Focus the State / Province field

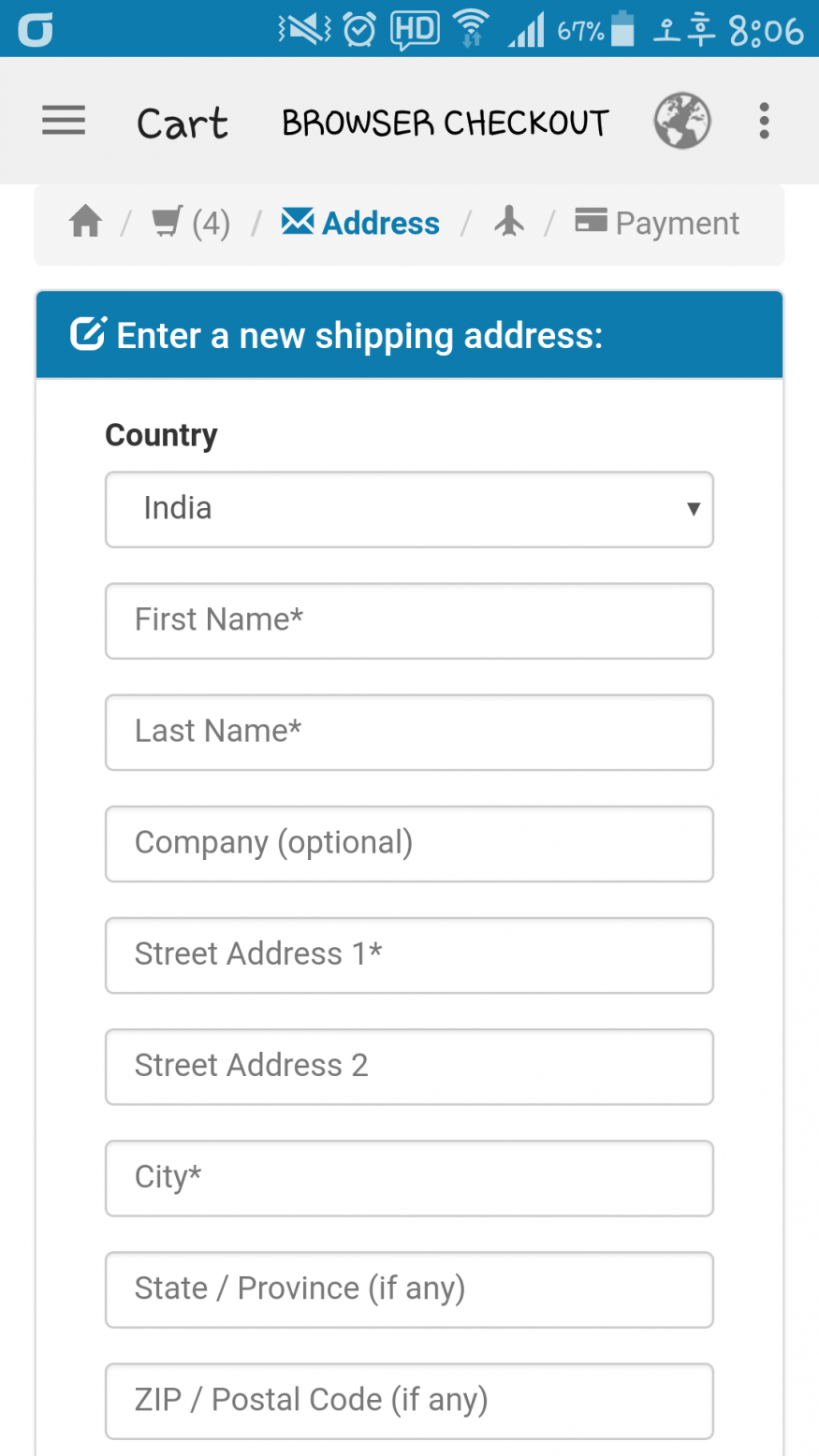[409, 1289]
